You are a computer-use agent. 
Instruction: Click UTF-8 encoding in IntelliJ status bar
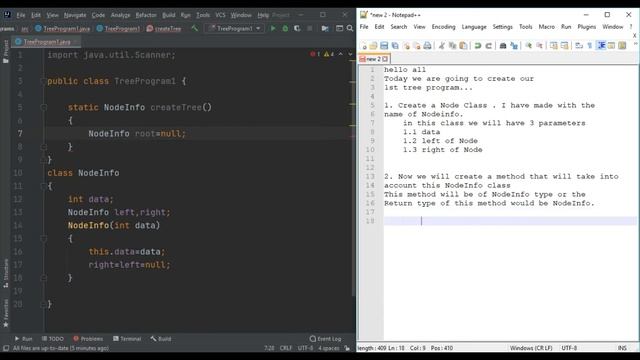(x=305, y=348)
